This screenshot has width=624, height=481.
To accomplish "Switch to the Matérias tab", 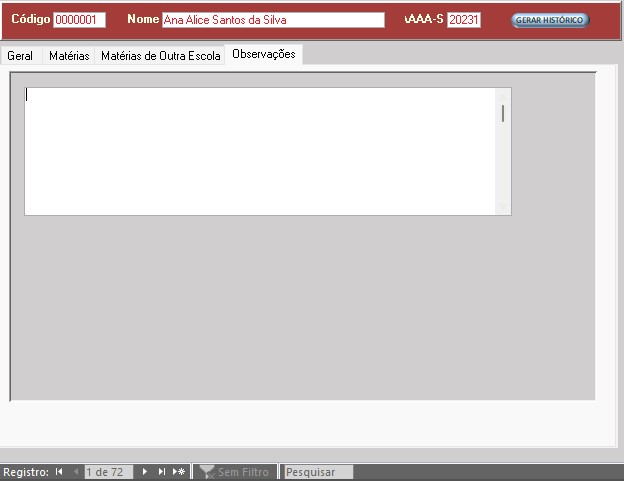I will pyautogui.click(x=69, y=56).
